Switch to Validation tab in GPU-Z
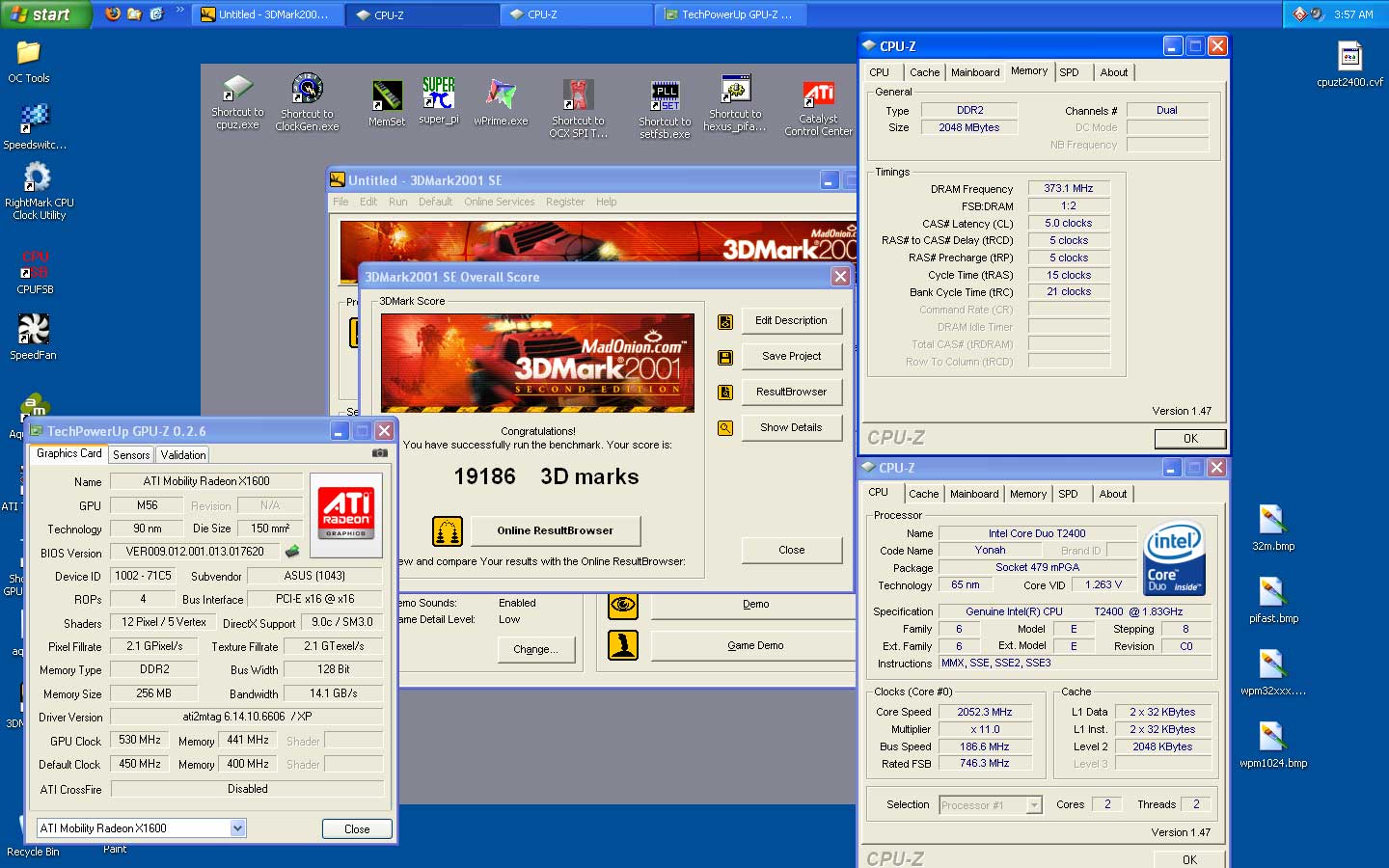This screenshot has width=1389, height=868. [183, 455]
